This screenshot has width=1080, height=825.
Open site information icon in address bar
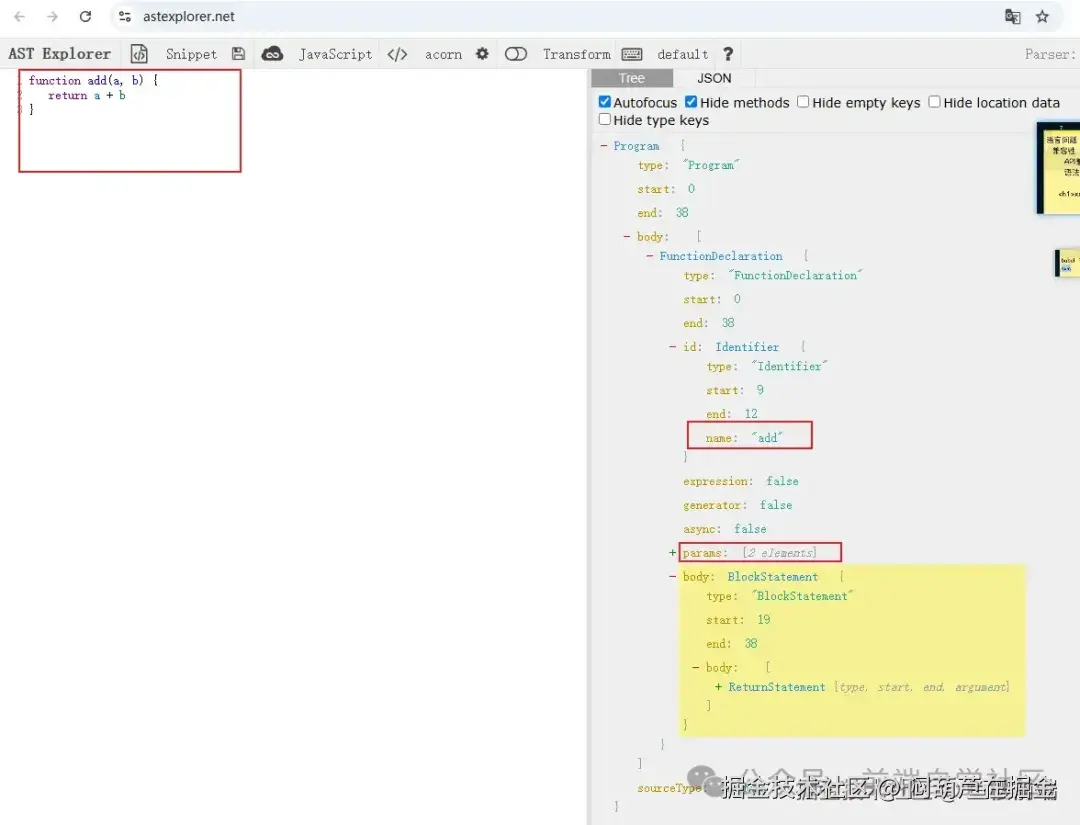125,17
